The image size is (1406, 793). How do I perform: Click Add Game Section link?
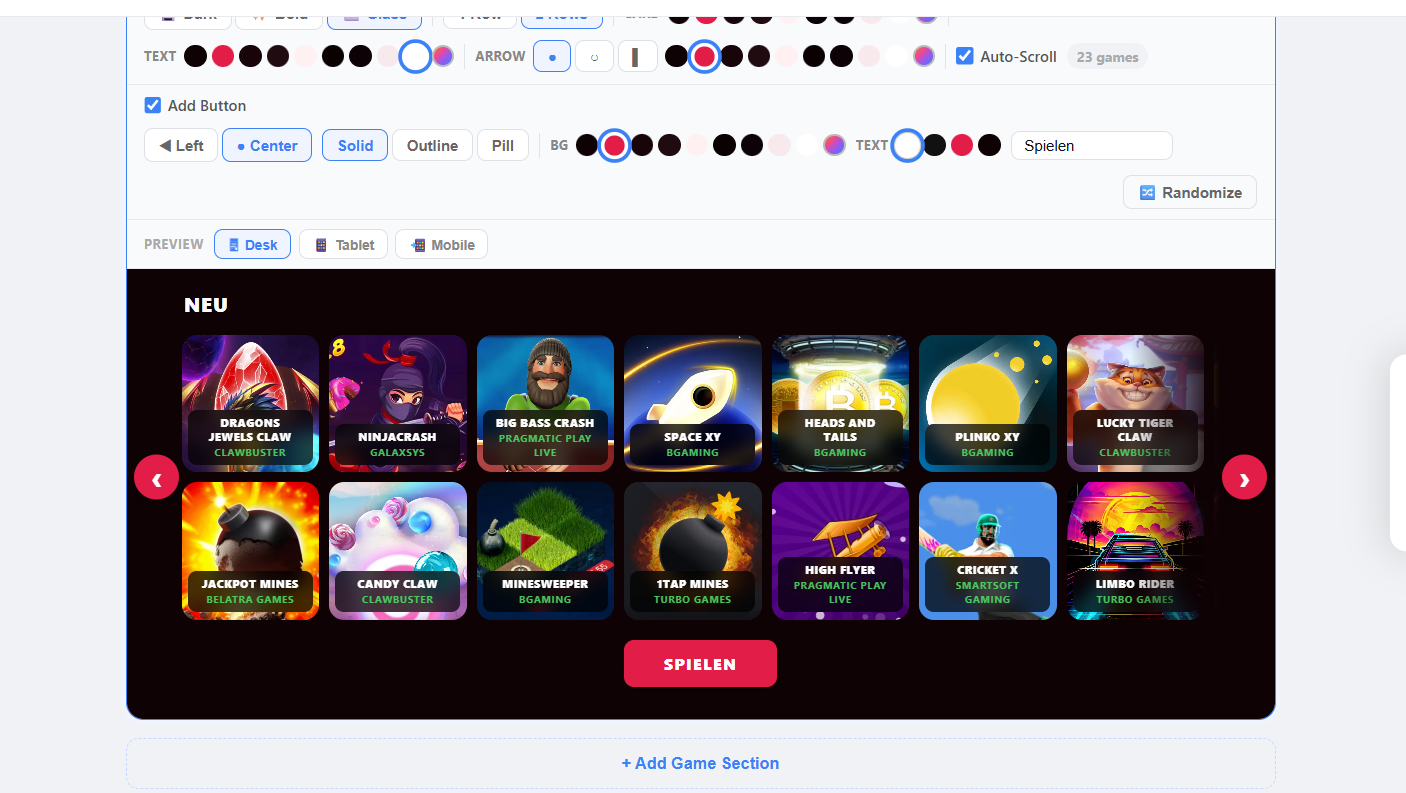tap(700, 763)
